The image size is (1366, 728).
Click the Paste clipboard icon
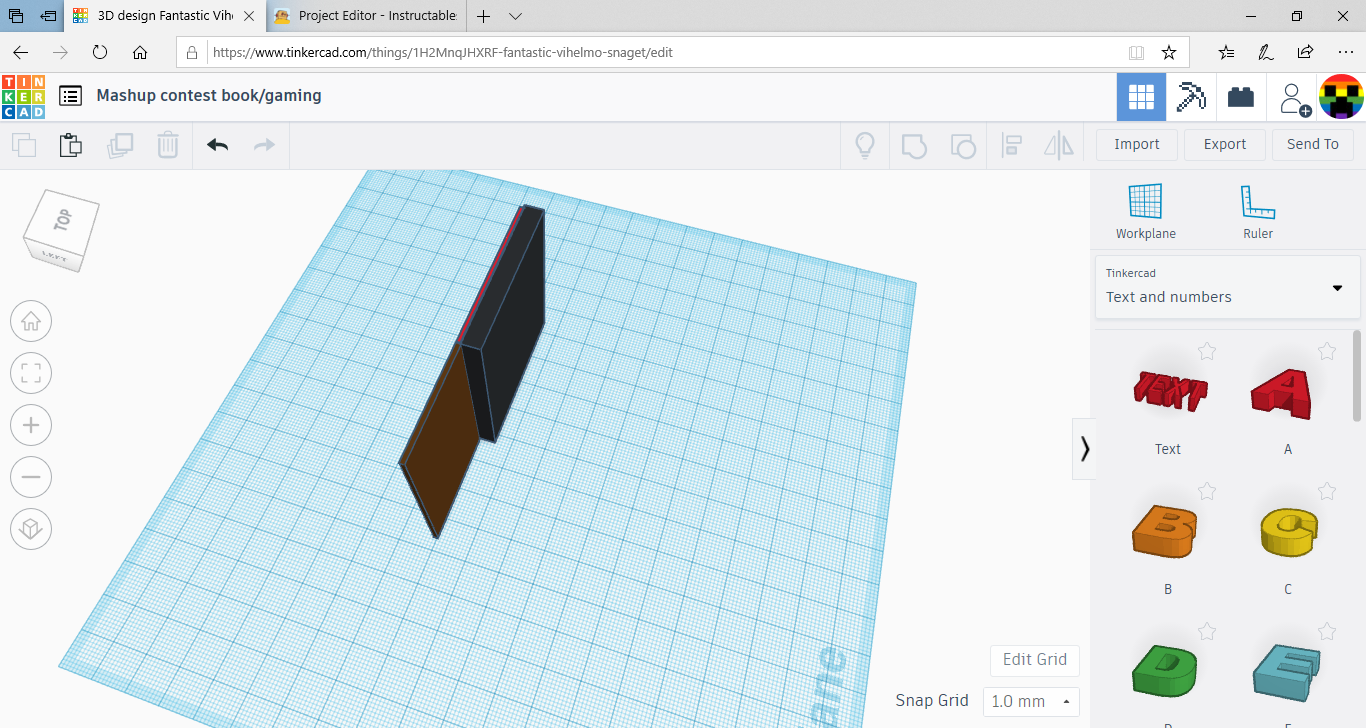(71, 145)
